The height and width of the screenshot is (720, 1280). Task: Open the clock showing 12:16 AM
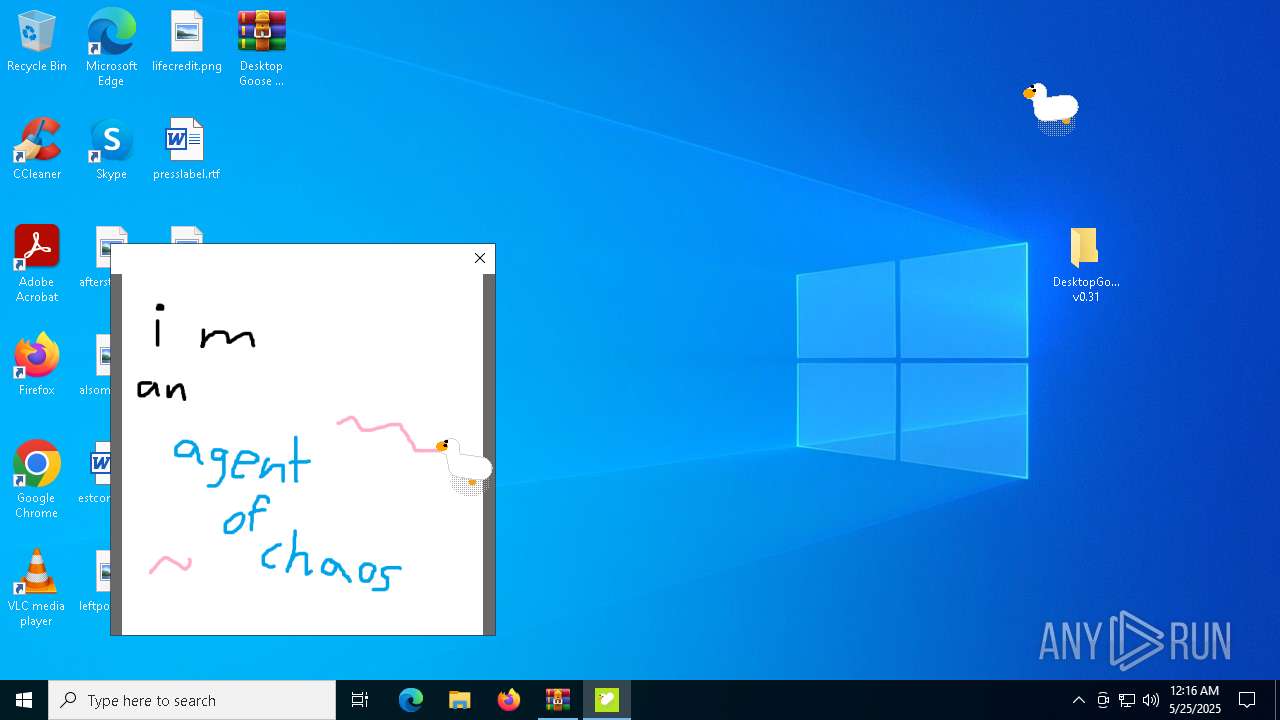pyautogui.click(x=1195, y=700)
